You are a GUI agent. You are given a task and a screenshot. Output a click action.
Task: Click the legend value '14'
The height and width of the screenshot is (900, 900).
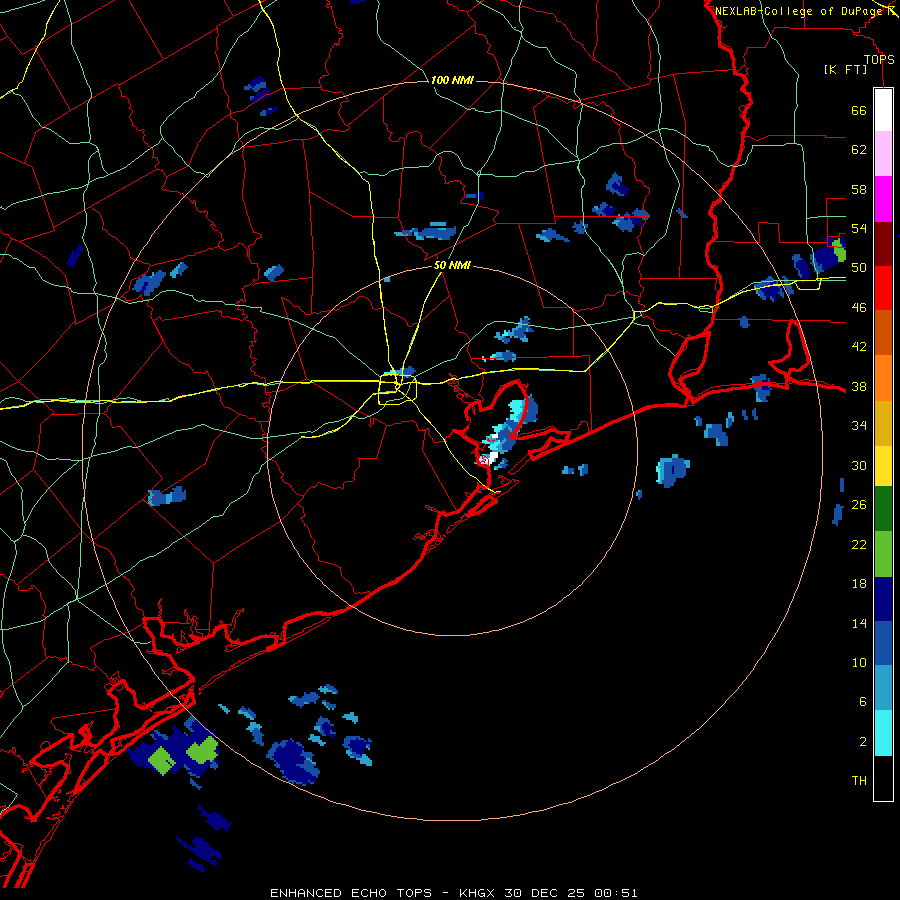(859, 623)
